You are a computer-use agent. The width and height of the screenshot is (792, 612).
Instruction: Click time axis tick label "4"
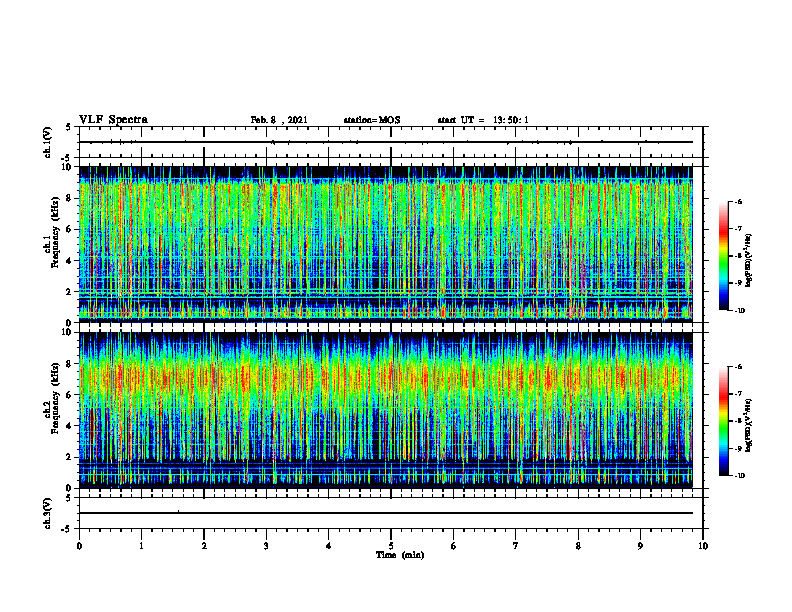329,545
